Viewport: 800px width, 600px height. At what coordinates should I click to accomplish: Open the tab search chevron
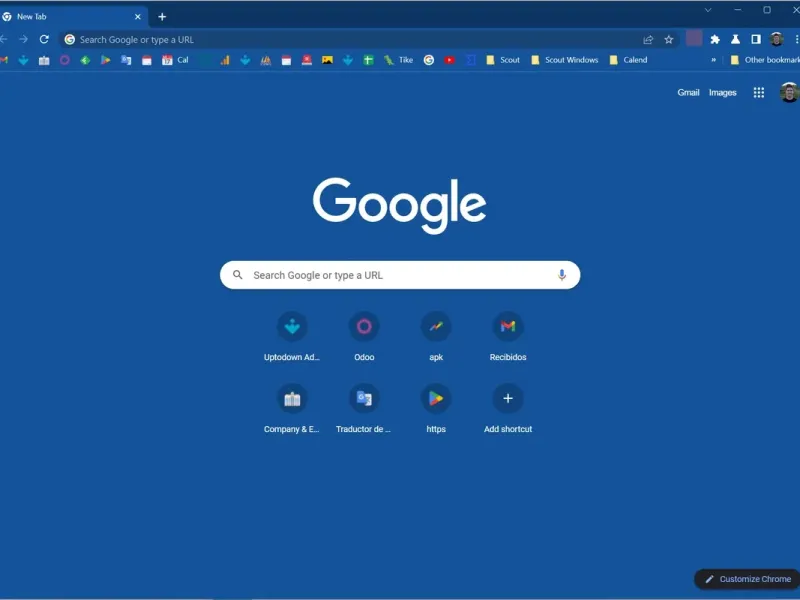pyautogui.click(x=708, y=10)
